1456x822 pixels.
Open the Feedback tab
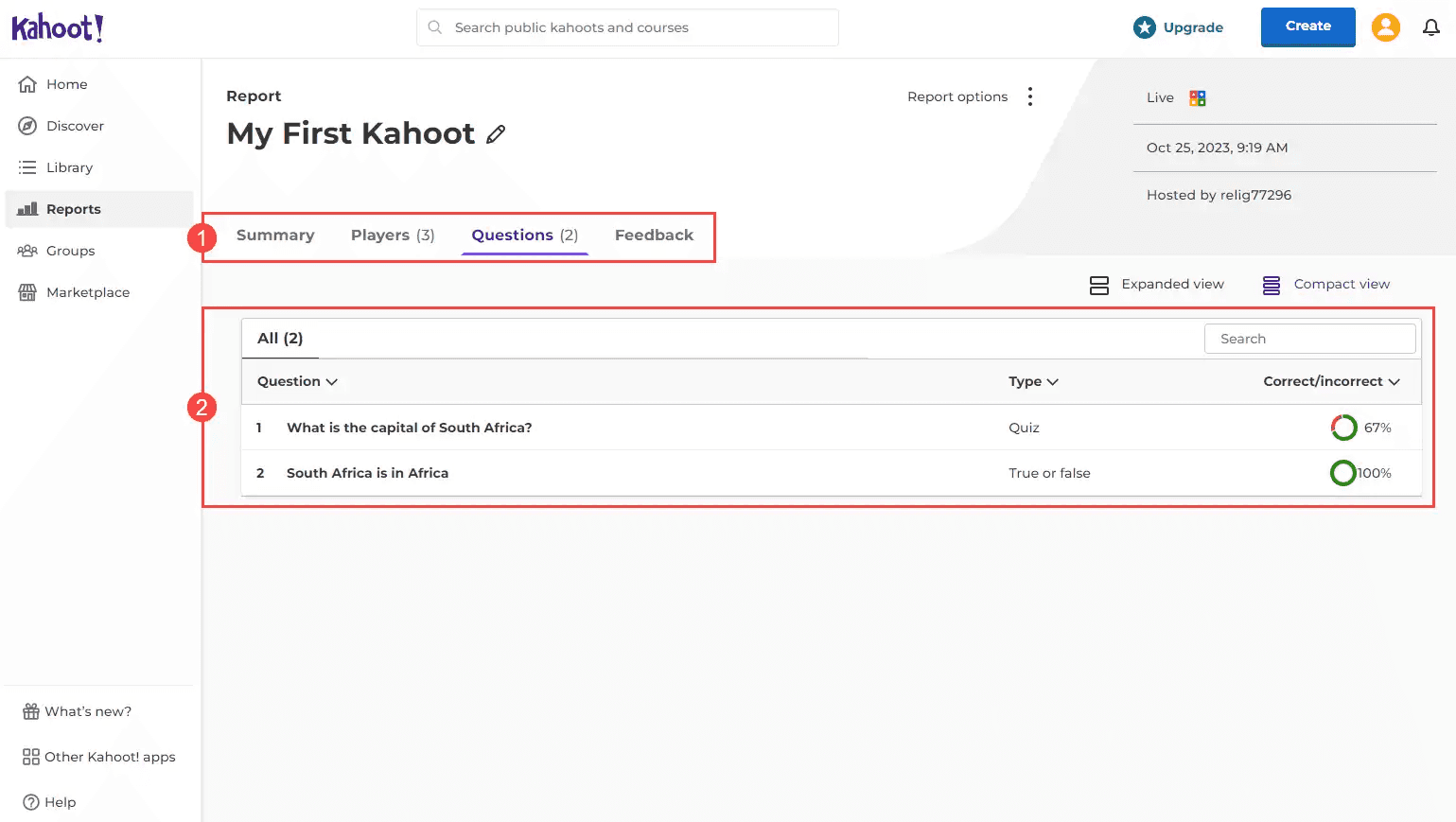coord(654,235)
